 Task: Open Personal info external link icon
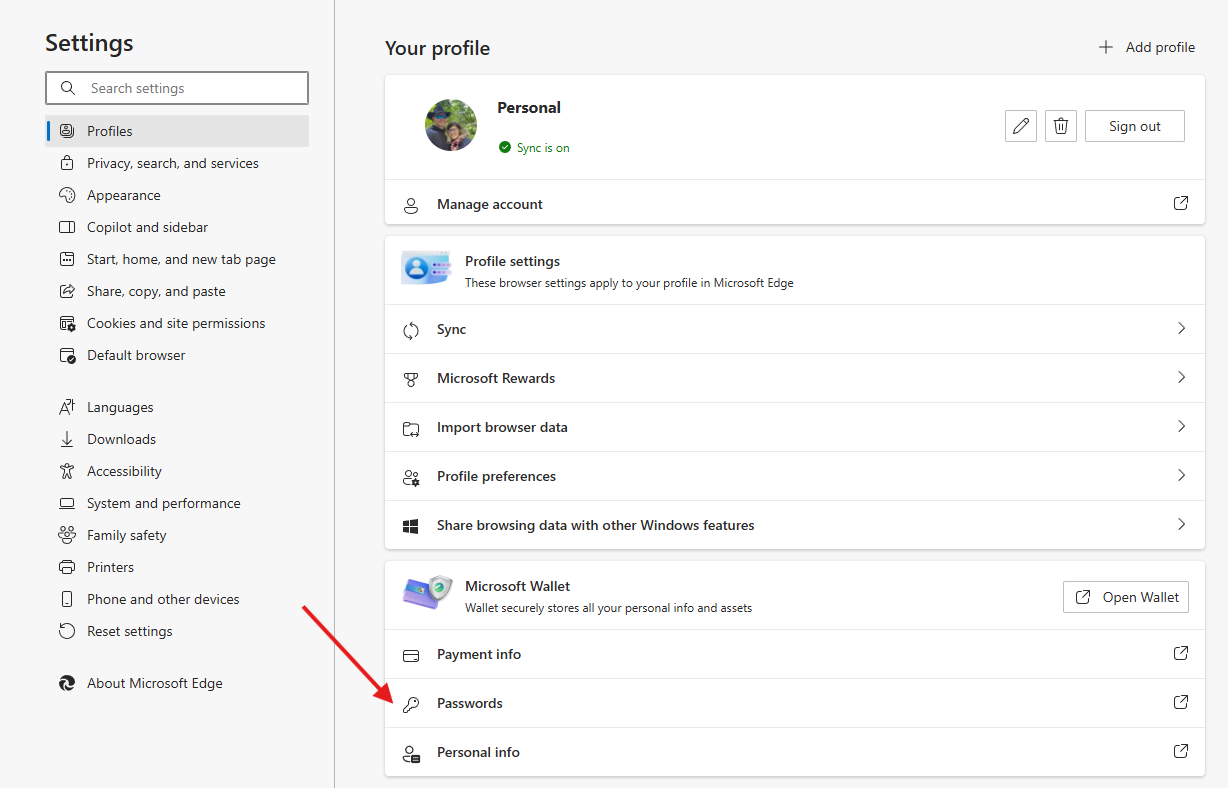1181,751
